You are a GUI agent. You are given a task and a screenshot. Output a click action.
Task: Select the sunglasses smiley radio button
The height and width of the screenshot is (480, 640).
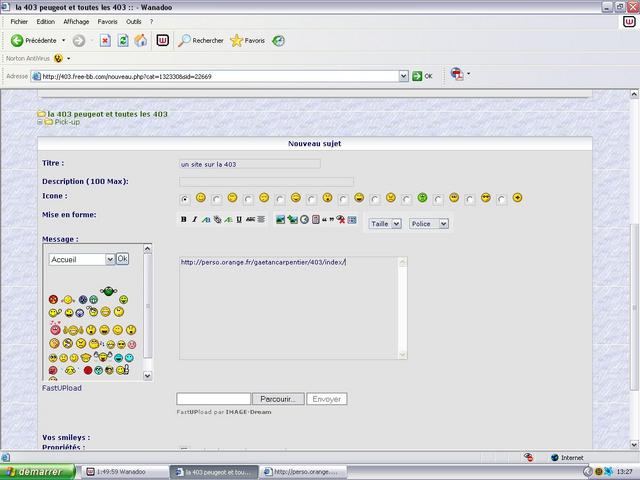coord(471,199)
